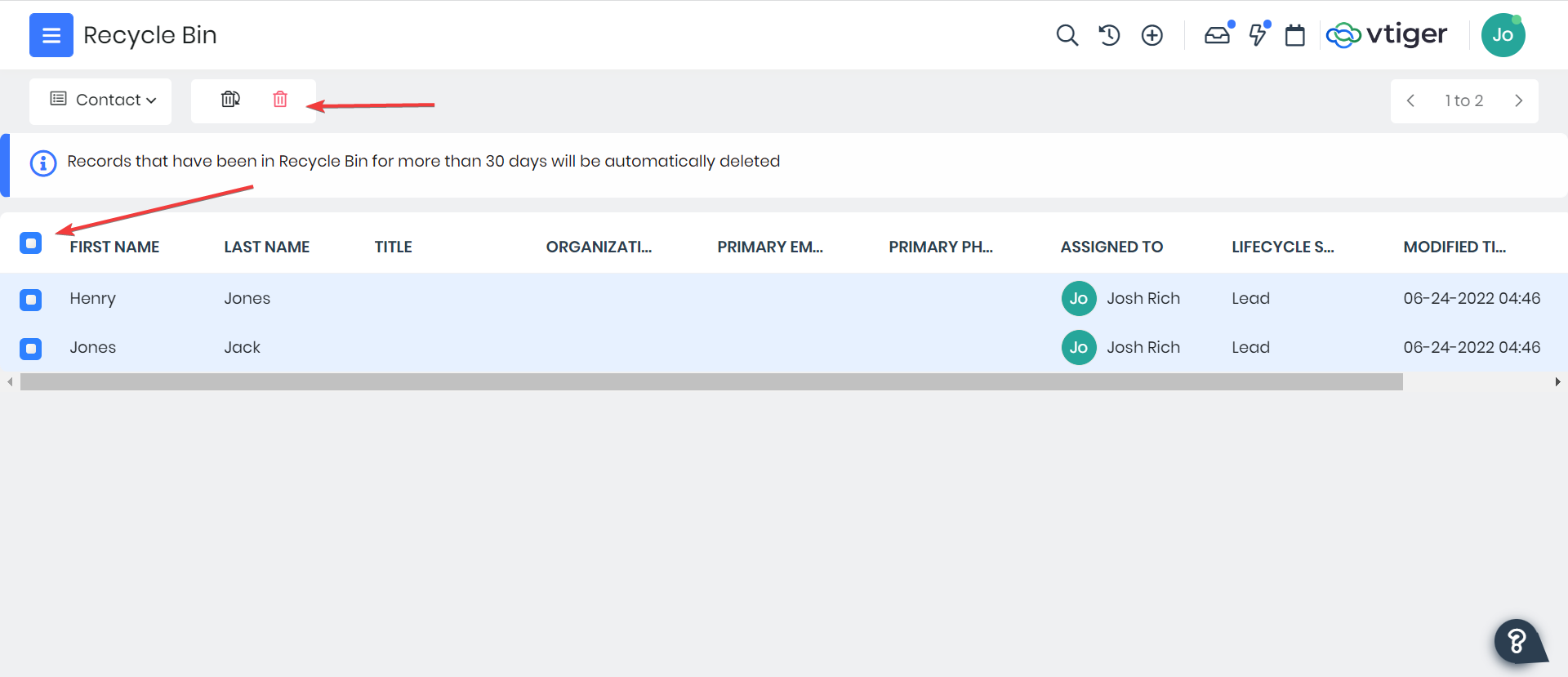Sort by the ASSIGNED TO column header

coord(1111,247)
